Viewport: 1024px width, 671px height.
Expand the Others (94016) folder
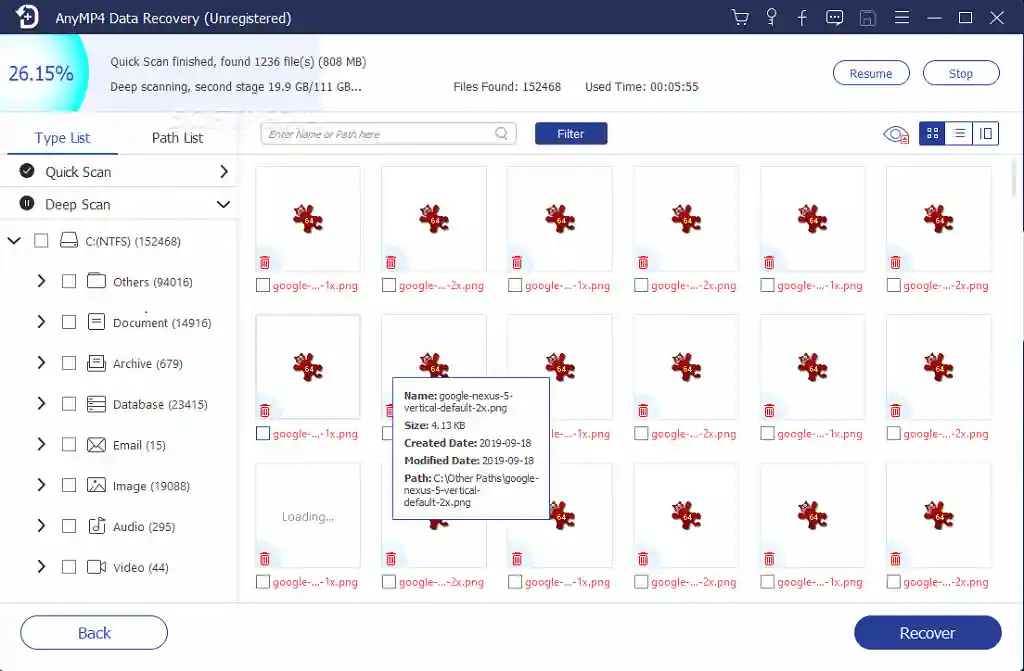(41, 281)
